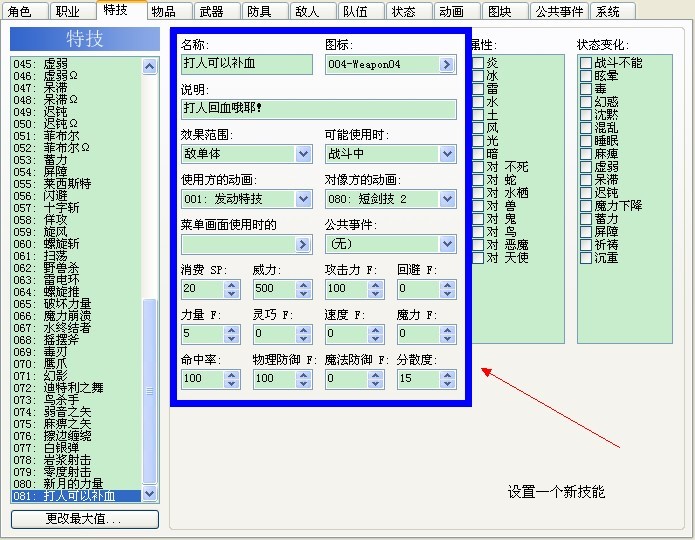Expand the 使用方的动画 dropdown
This screenshot has width=695, height=540.
pos(303,199)
